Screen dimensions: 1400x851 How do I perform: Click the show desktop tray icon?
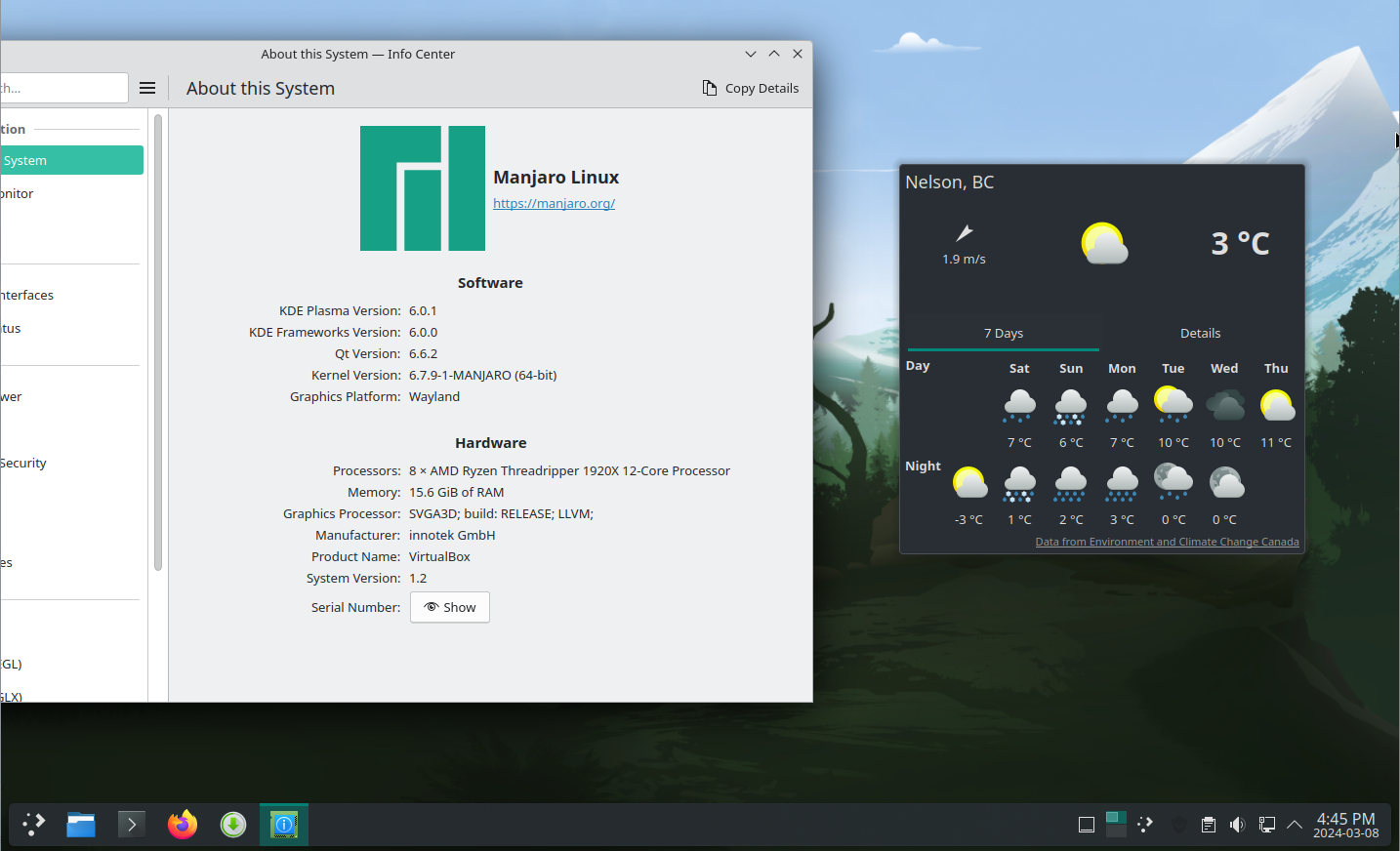pos(1087,825)
